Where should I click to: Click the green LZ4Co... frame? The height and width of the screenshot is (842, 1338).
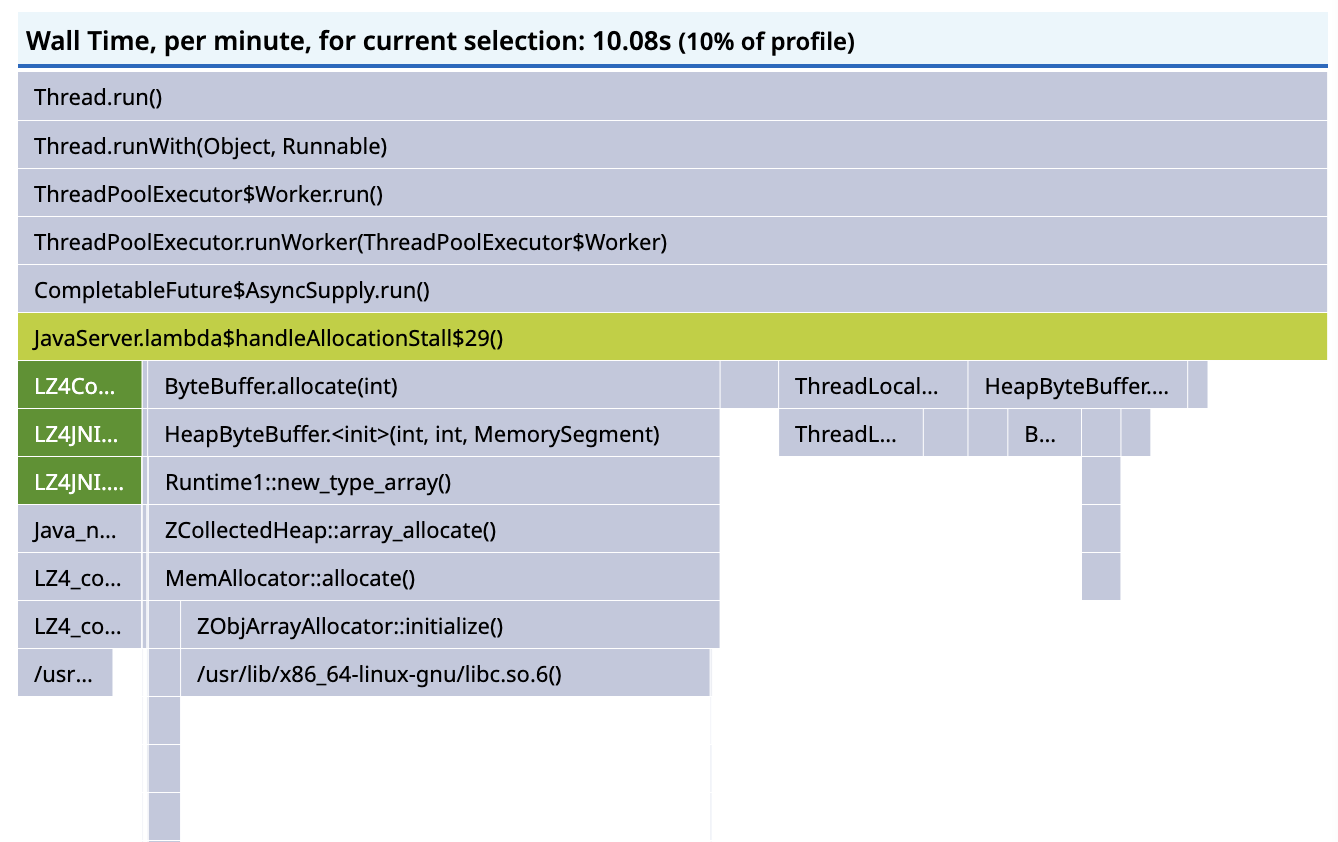click(80, 385)
